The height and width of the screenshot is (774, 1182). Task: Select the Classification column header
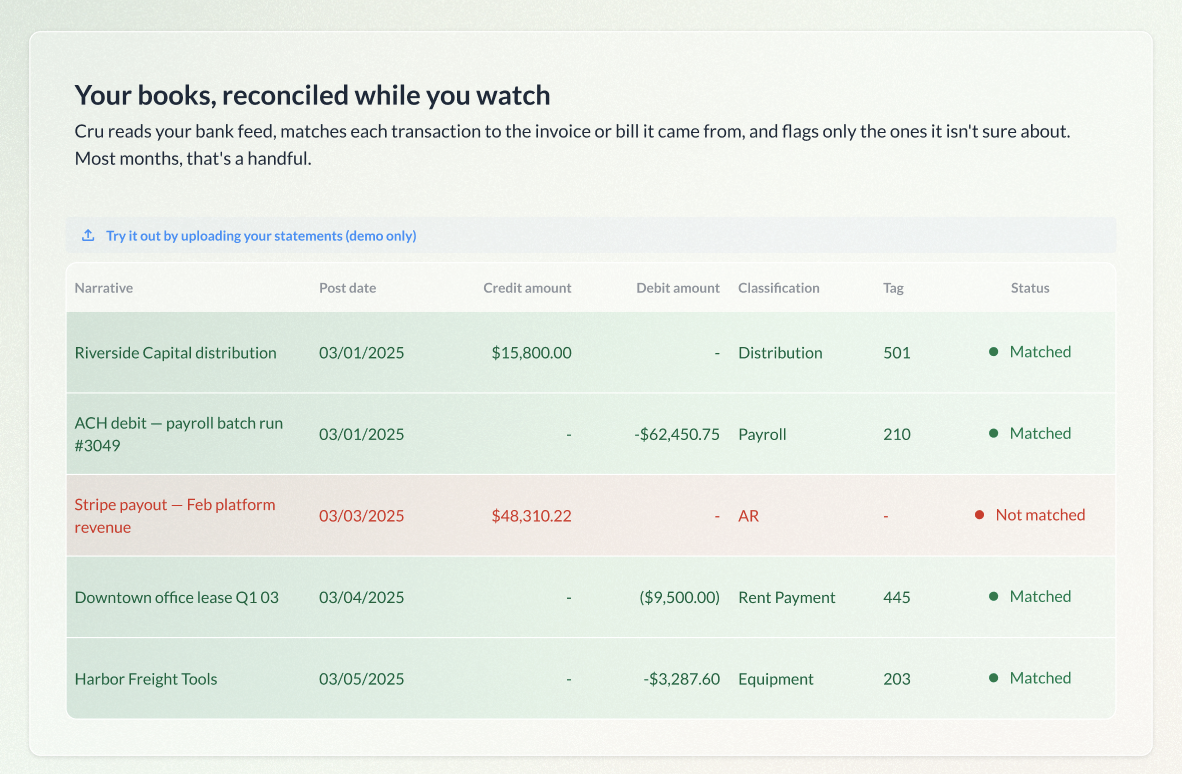[779, 288]
